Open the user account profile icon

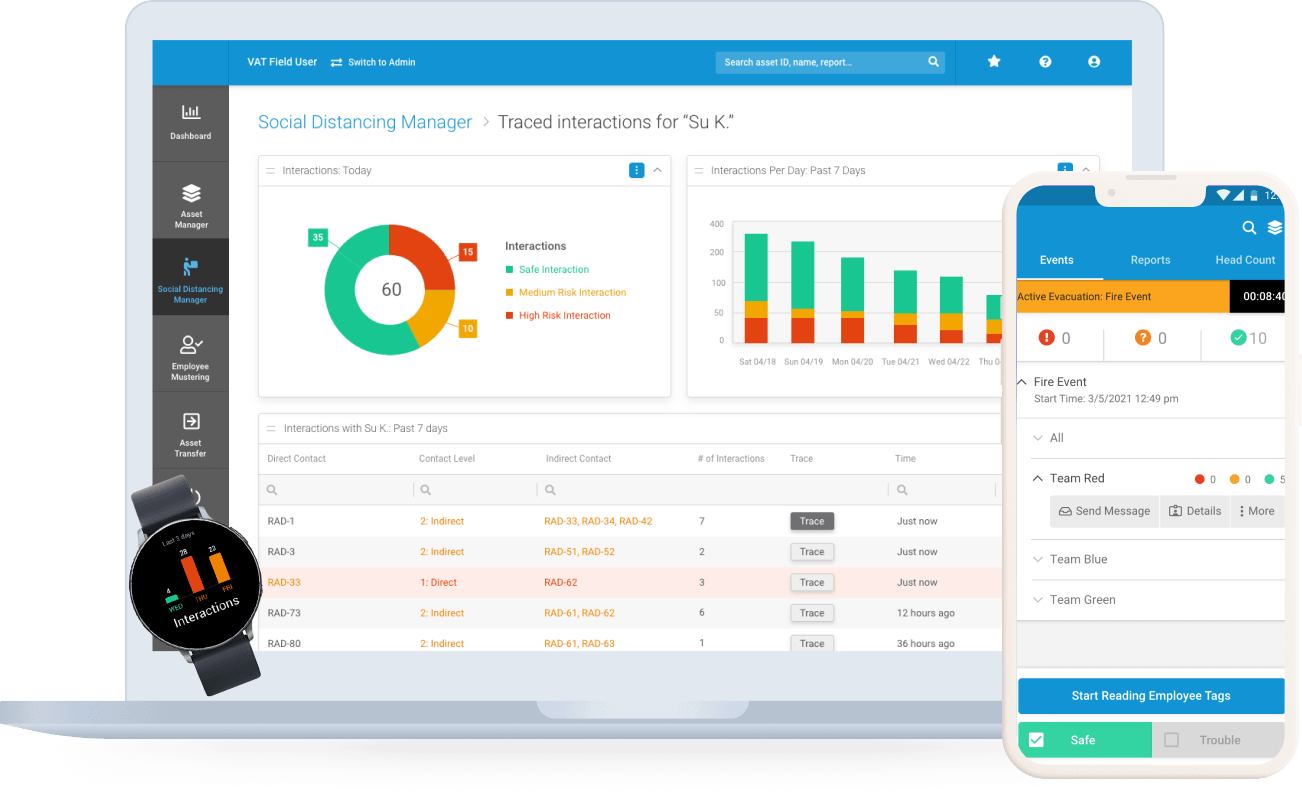coord(1094,62)
